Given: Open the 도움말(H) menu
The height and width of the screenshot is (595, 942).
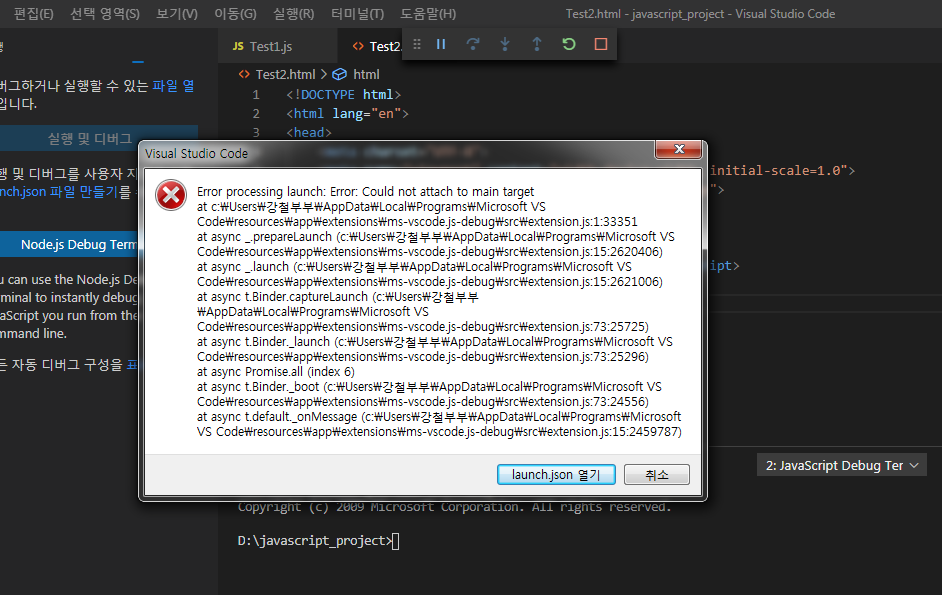Looking at the screenshot, I should coord(428,13).
